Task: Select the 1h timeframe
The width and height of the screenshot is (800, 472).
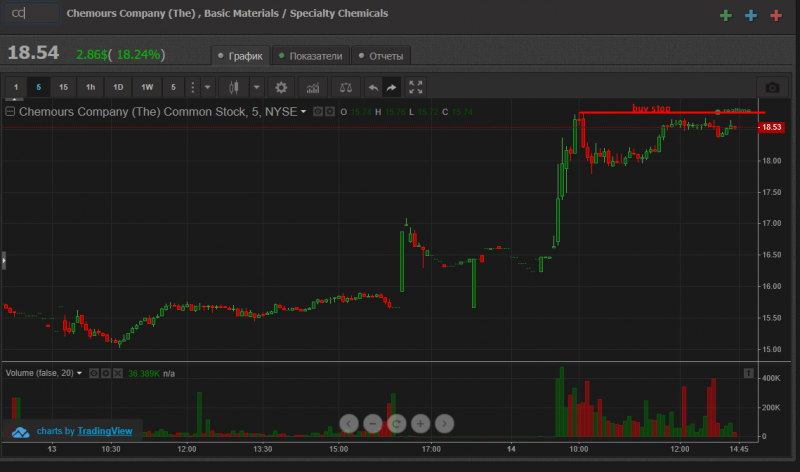Action: tap(90, 87)
